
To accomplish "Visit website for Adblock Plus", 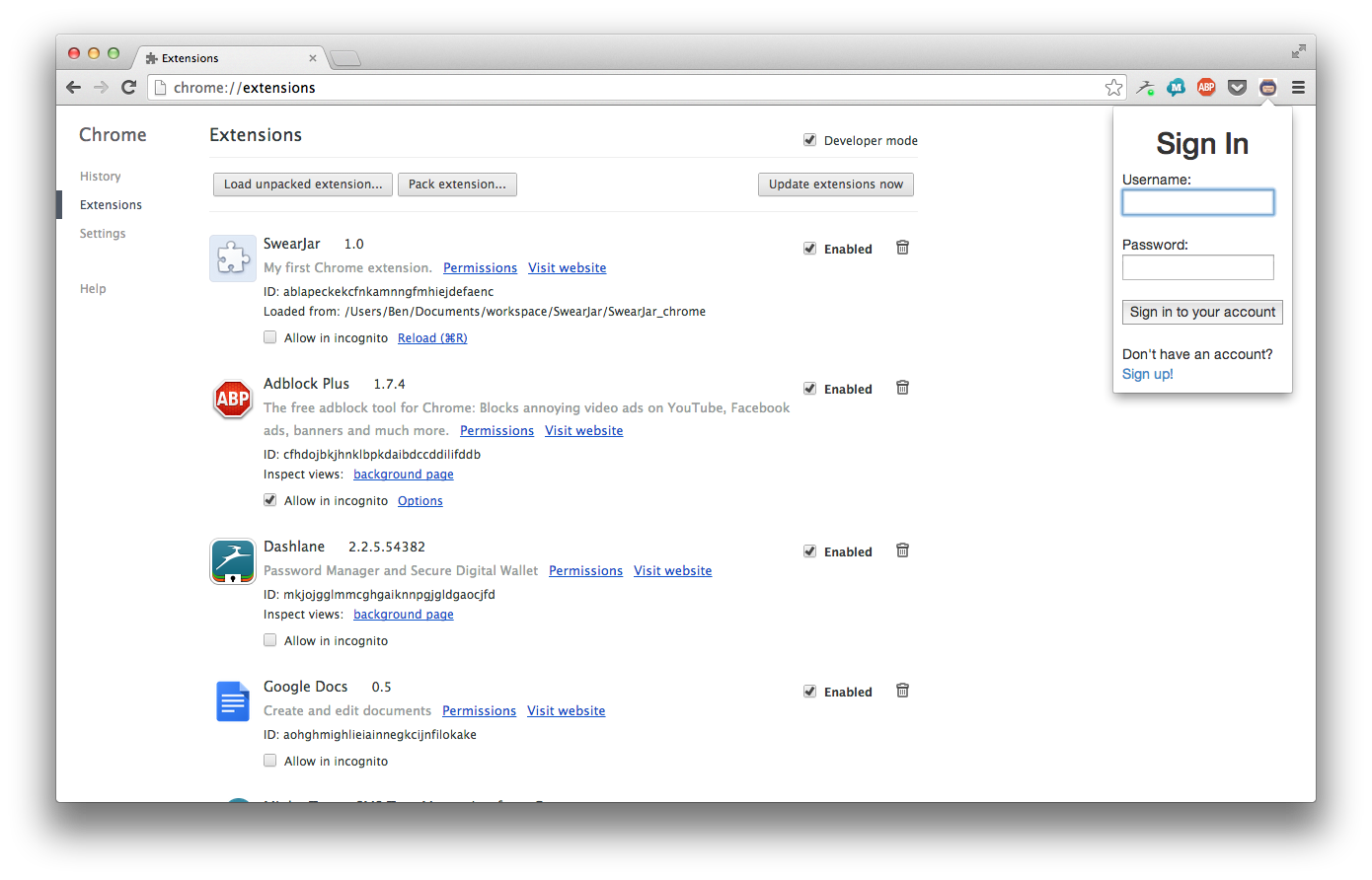I will pos(584,431).
